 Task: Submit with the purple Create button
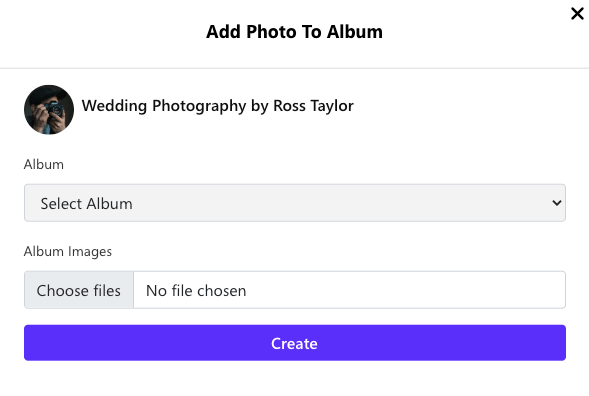(295, 343)
